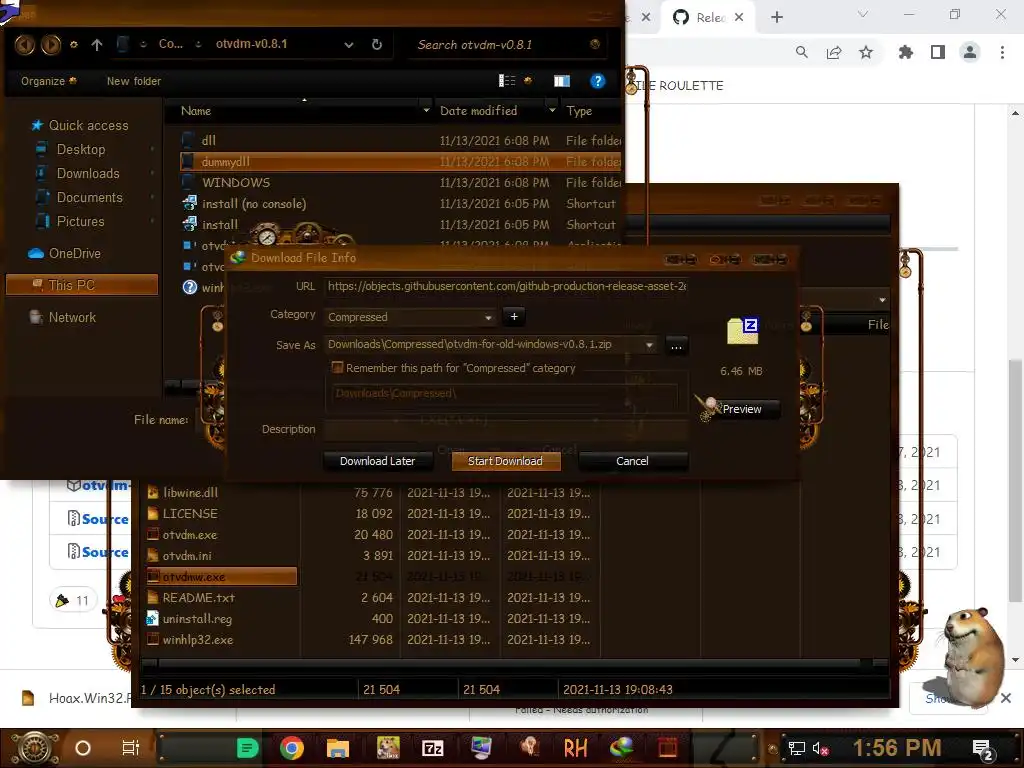Open explorer help icon

[597, 81]
